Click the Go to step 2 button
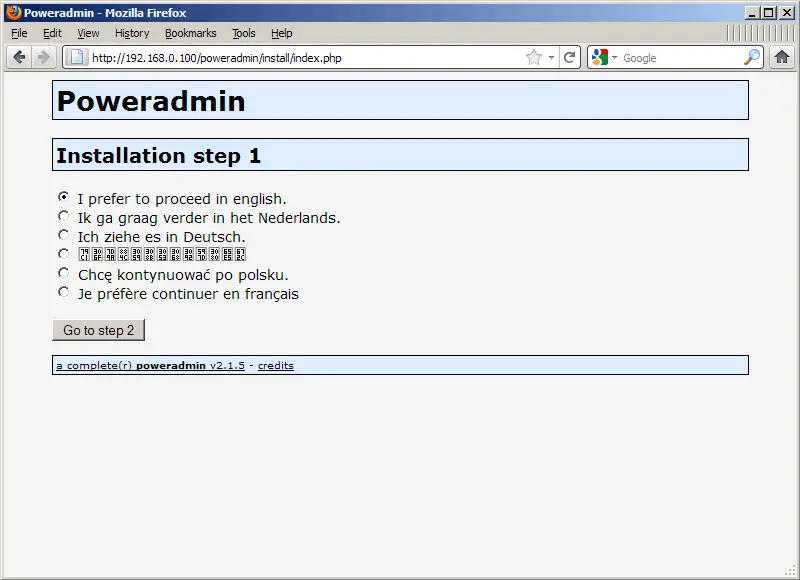 98,330
